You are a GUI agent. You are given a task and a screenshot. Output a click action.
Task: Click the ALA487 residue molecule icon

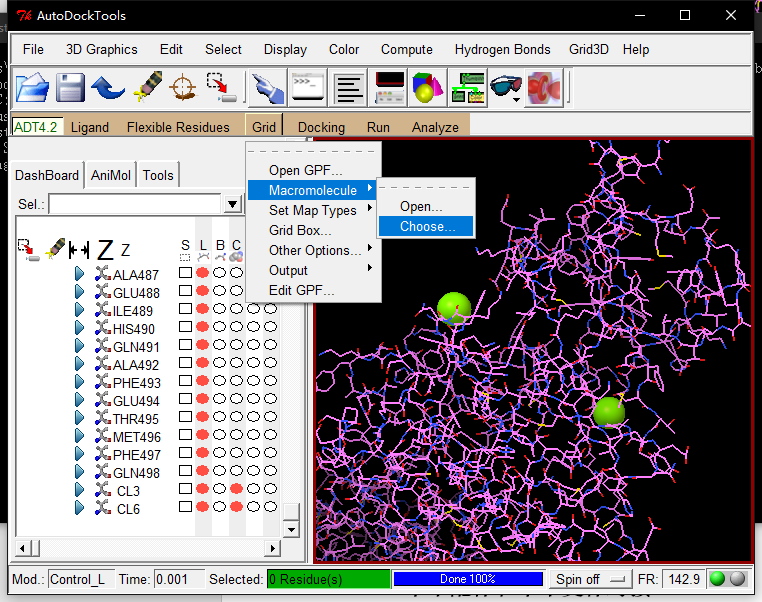(x=103, y=274)
